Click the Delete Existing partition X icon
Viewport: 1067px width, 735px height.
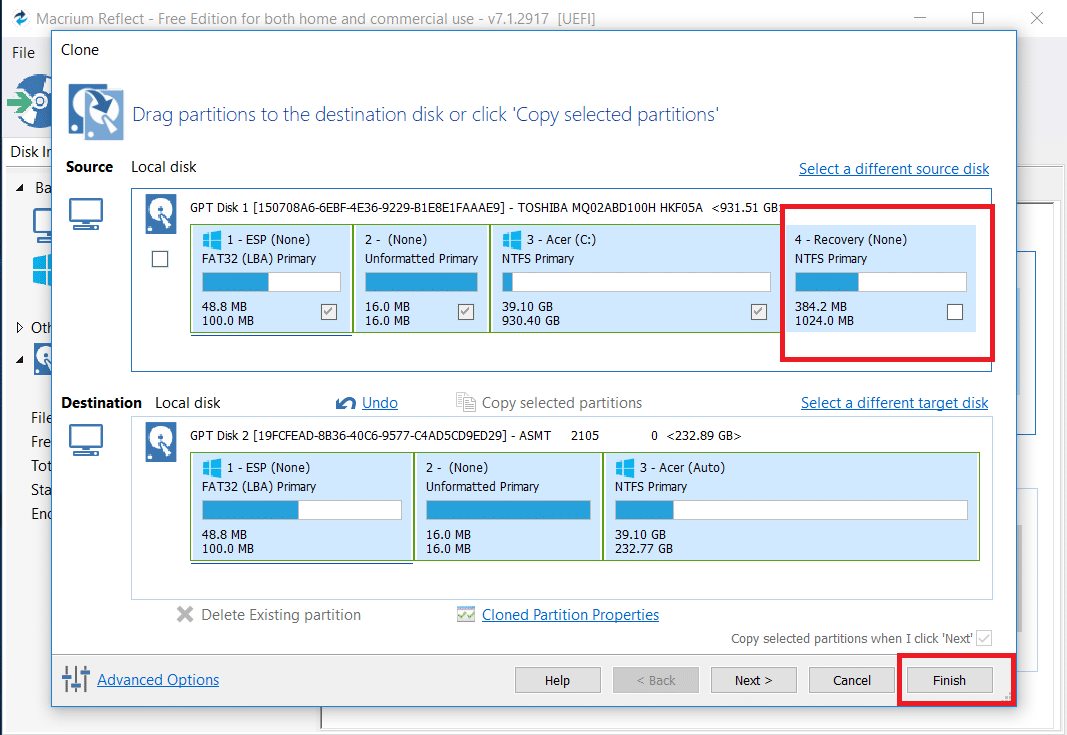[184, 615]
